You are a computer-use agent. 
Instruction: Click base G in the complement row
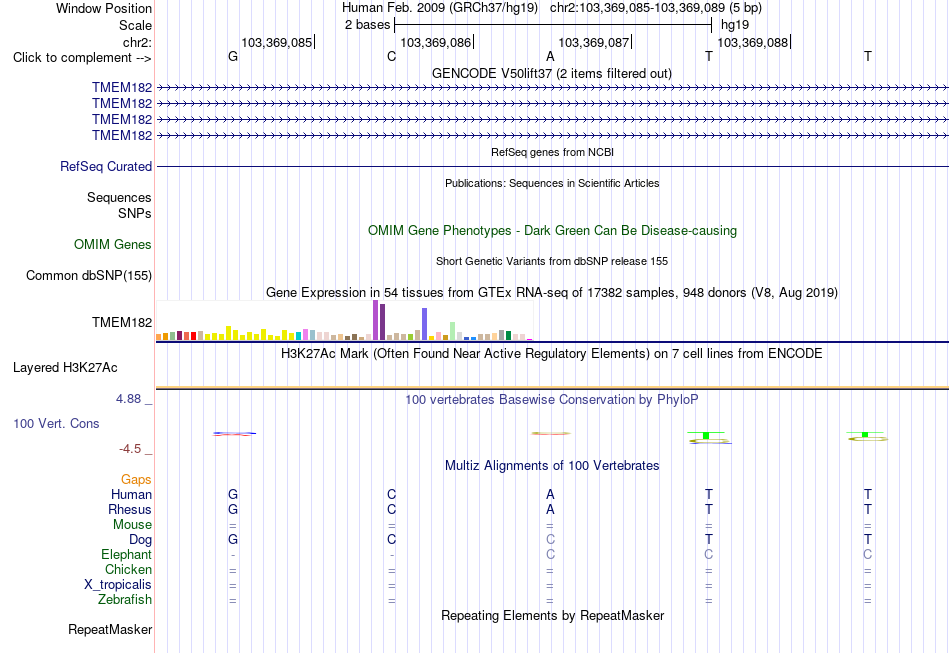click(x=233, y=56)
